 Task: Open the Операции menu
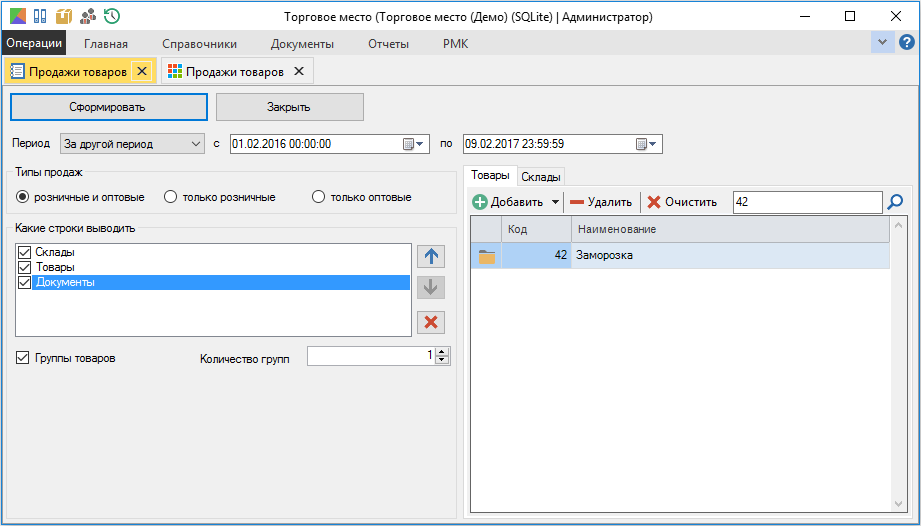pos(34,43)
